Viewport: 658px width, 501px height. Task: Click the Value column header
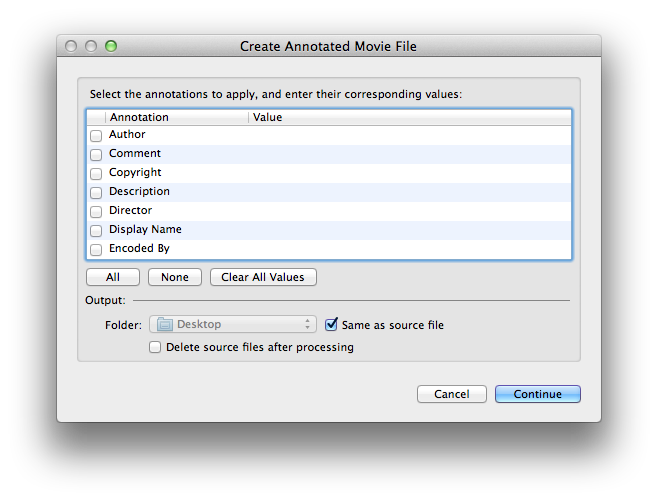click(x=410, y=117)
